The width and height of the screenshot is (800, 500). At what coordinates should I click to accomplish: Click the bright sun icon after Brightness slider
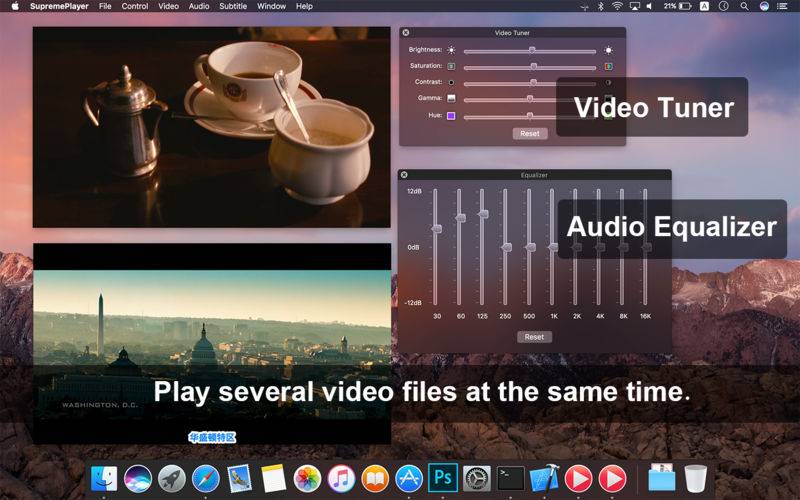click(608, 50)
